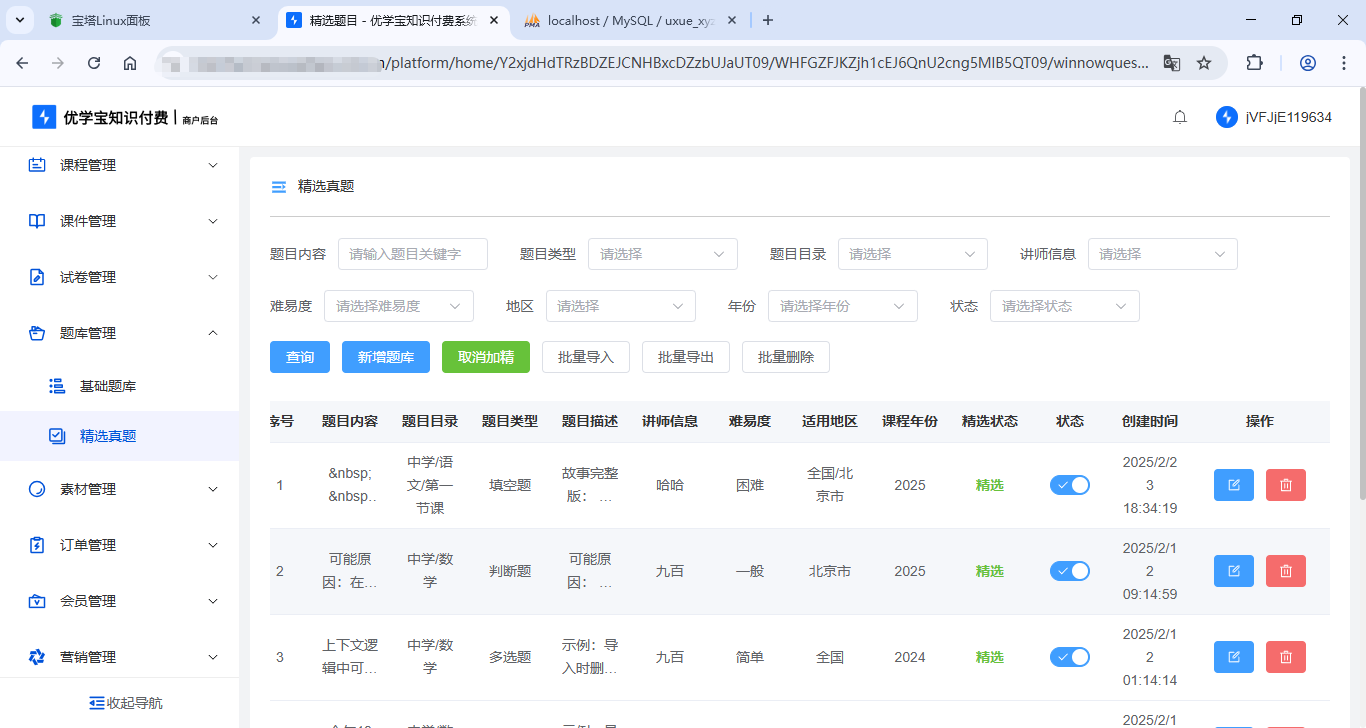Click the notification bell icon

pyautogui.click(x=1180, y=117)
